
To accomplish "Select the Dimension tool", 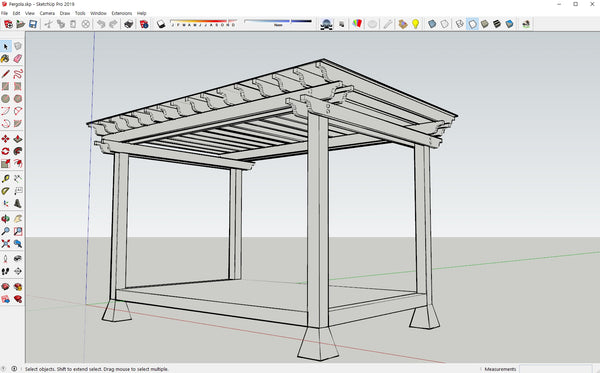I will pyautogui.click(x=18, y=178).
